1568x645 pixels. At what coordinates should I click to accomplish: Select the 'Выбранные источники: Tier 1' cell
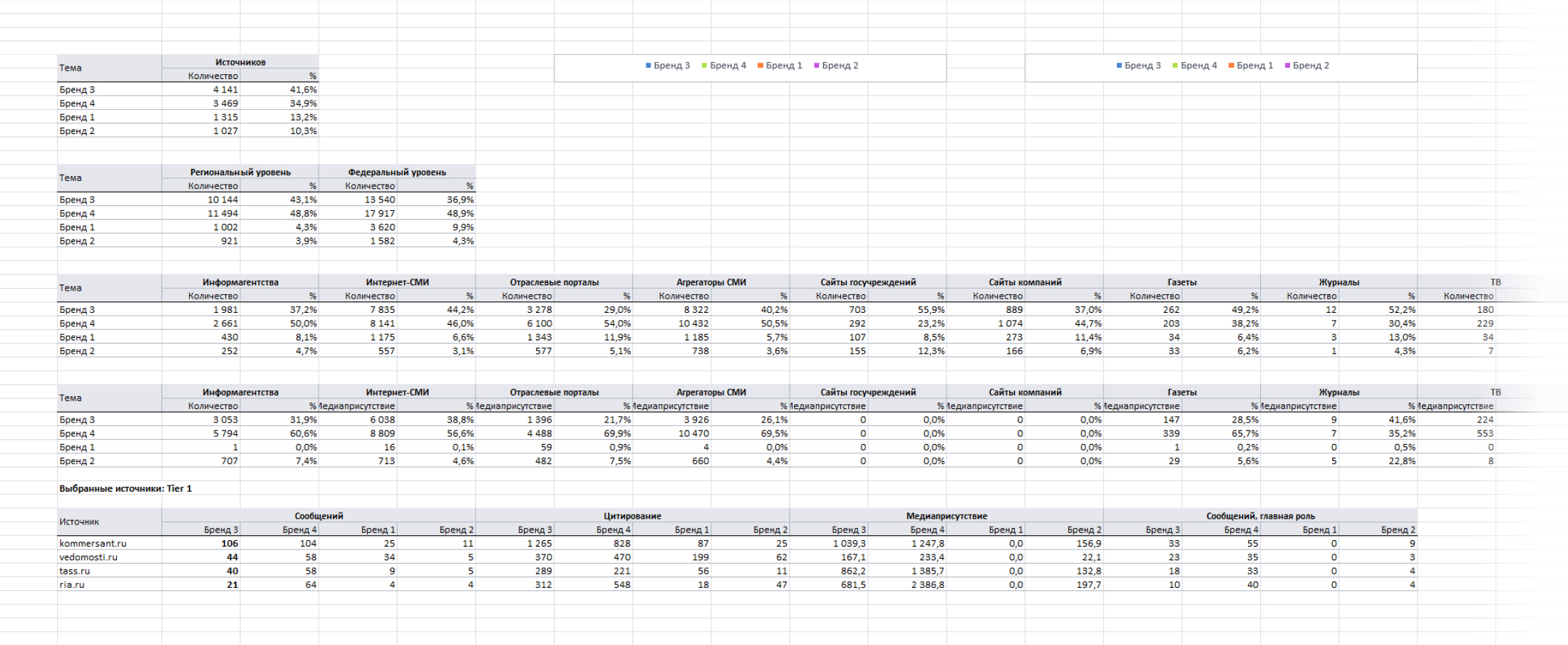point(125,489)
